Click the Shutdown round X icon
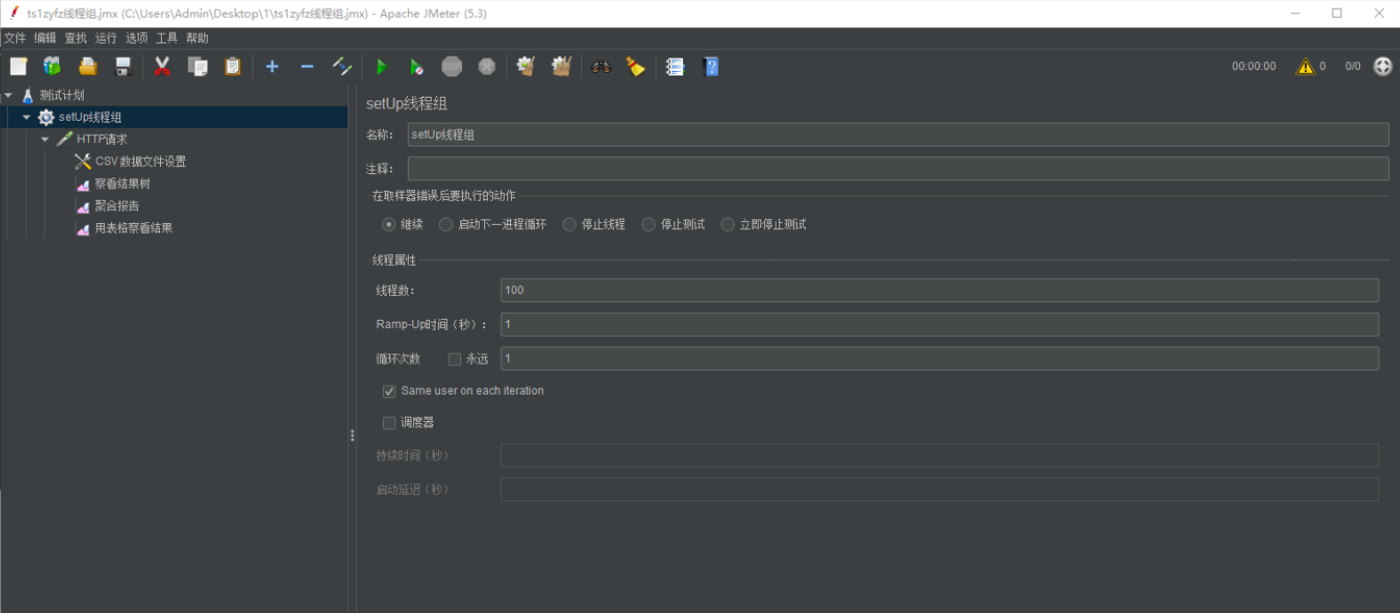Screen dimensions: 1400x613 (x=487, y=67)
